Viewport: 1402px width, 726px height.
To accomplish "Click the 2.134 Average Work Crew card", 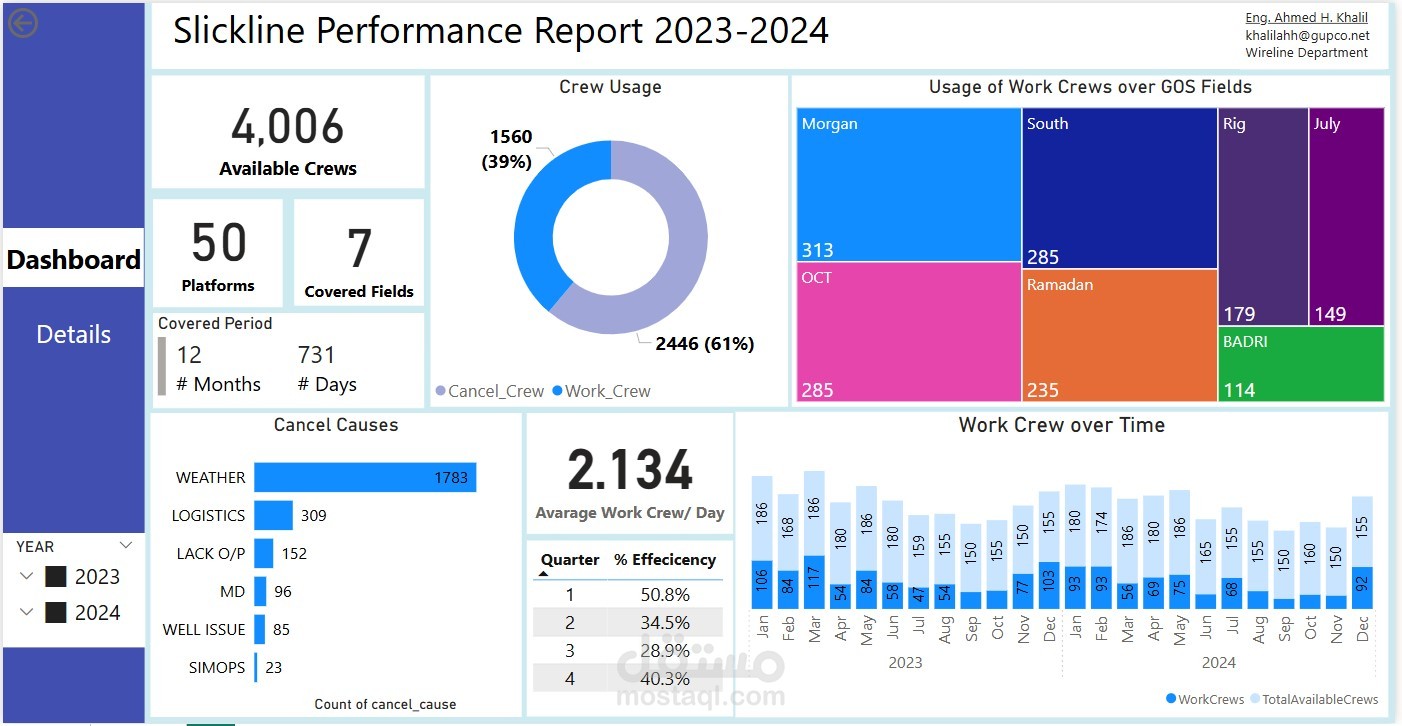I will (x=630, y=475).
